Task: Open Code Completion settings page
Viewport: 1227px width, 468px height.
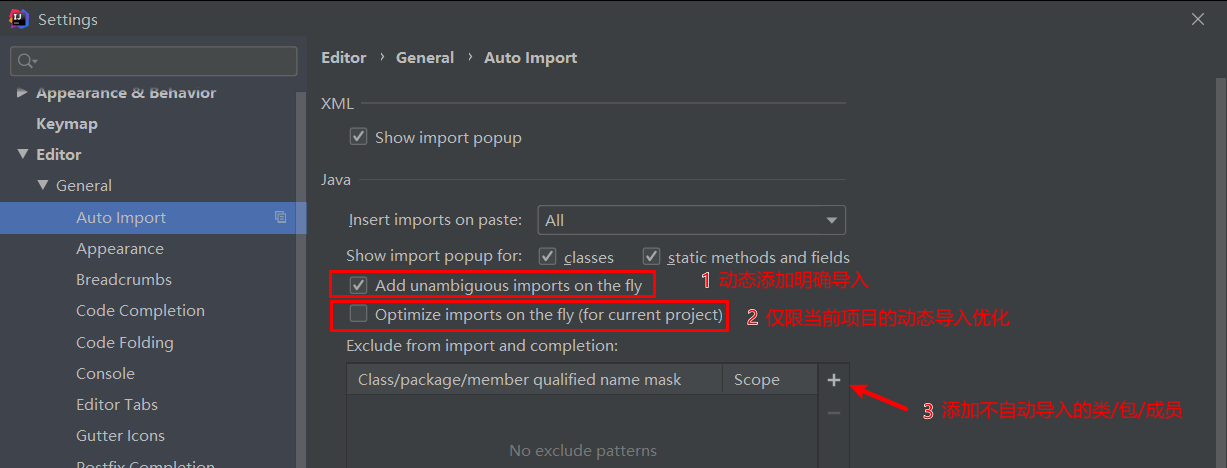Action: 140,310
